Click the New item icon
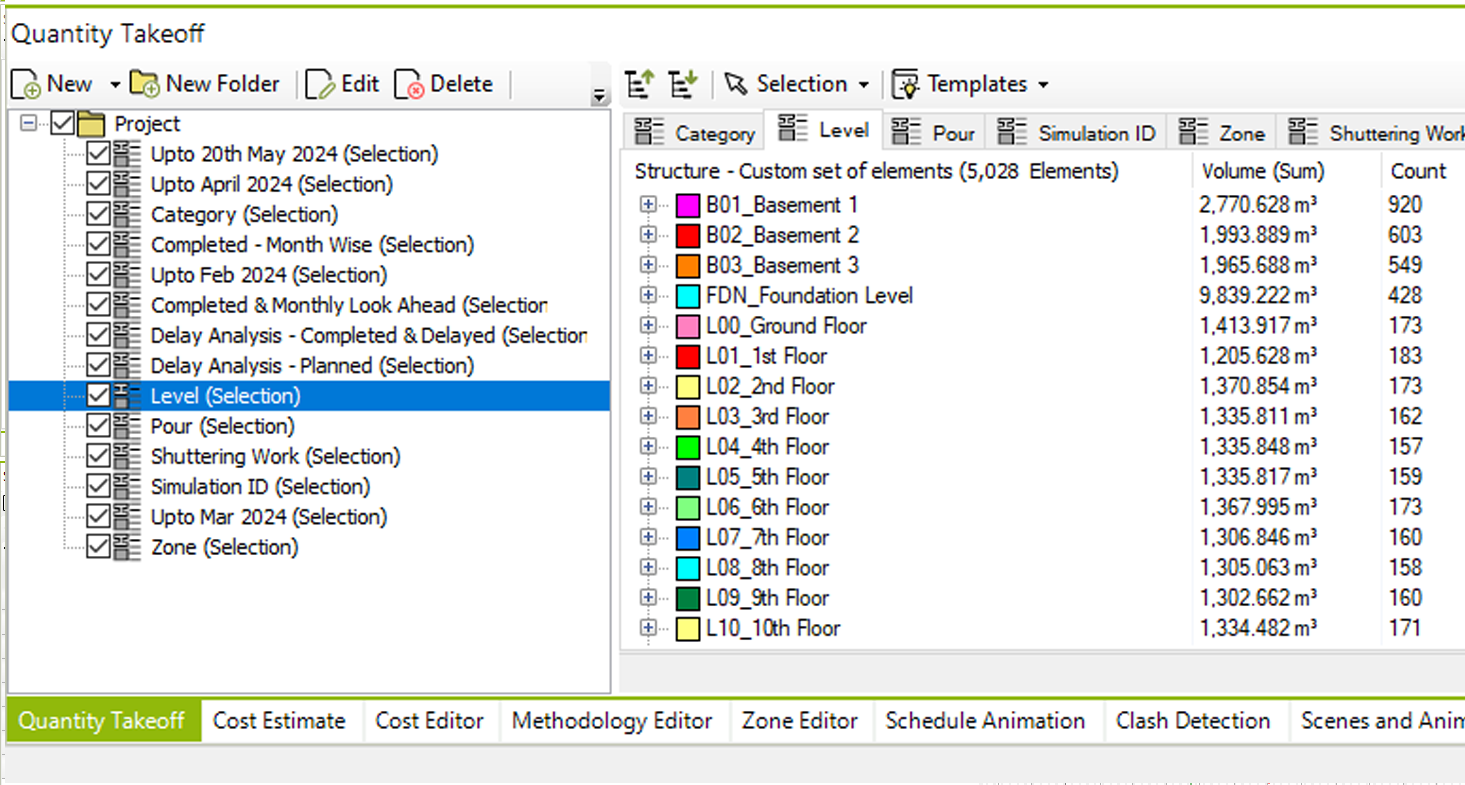This screenshot has height=785, width=1465. click(x=26, y=85)
